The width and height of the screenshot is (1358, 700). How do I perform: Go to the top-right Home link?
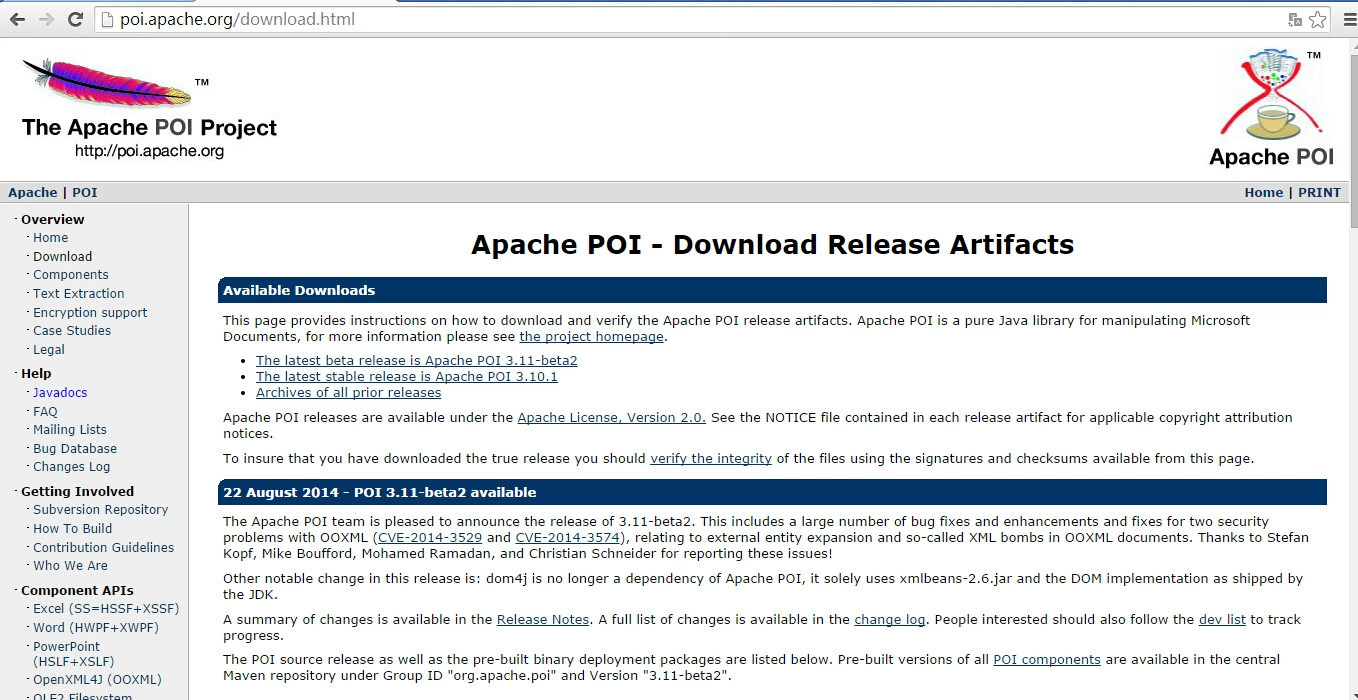[1263, 192]
